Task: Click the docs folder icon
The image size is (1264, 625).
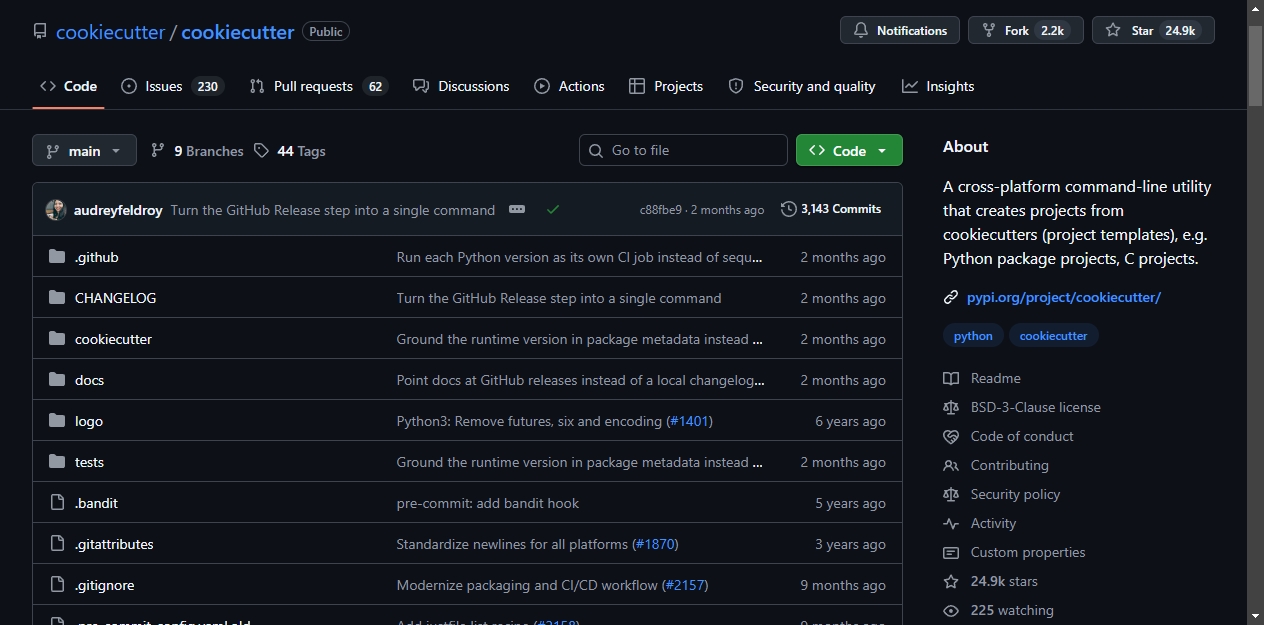Action: point(57,380)
